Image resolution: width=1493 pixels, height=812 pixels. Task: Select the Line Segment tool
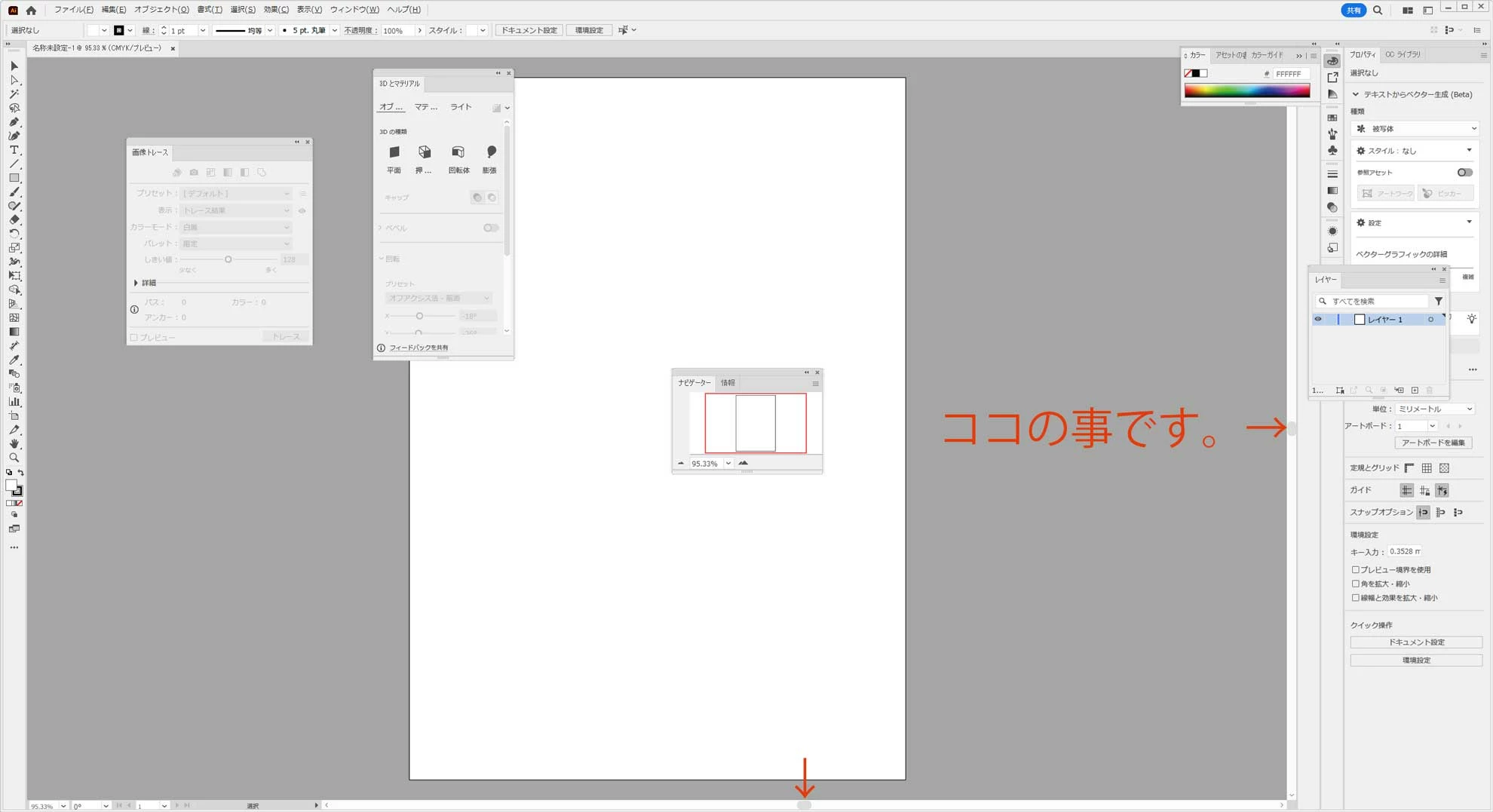pyautogui.click(x=14, y=164)
